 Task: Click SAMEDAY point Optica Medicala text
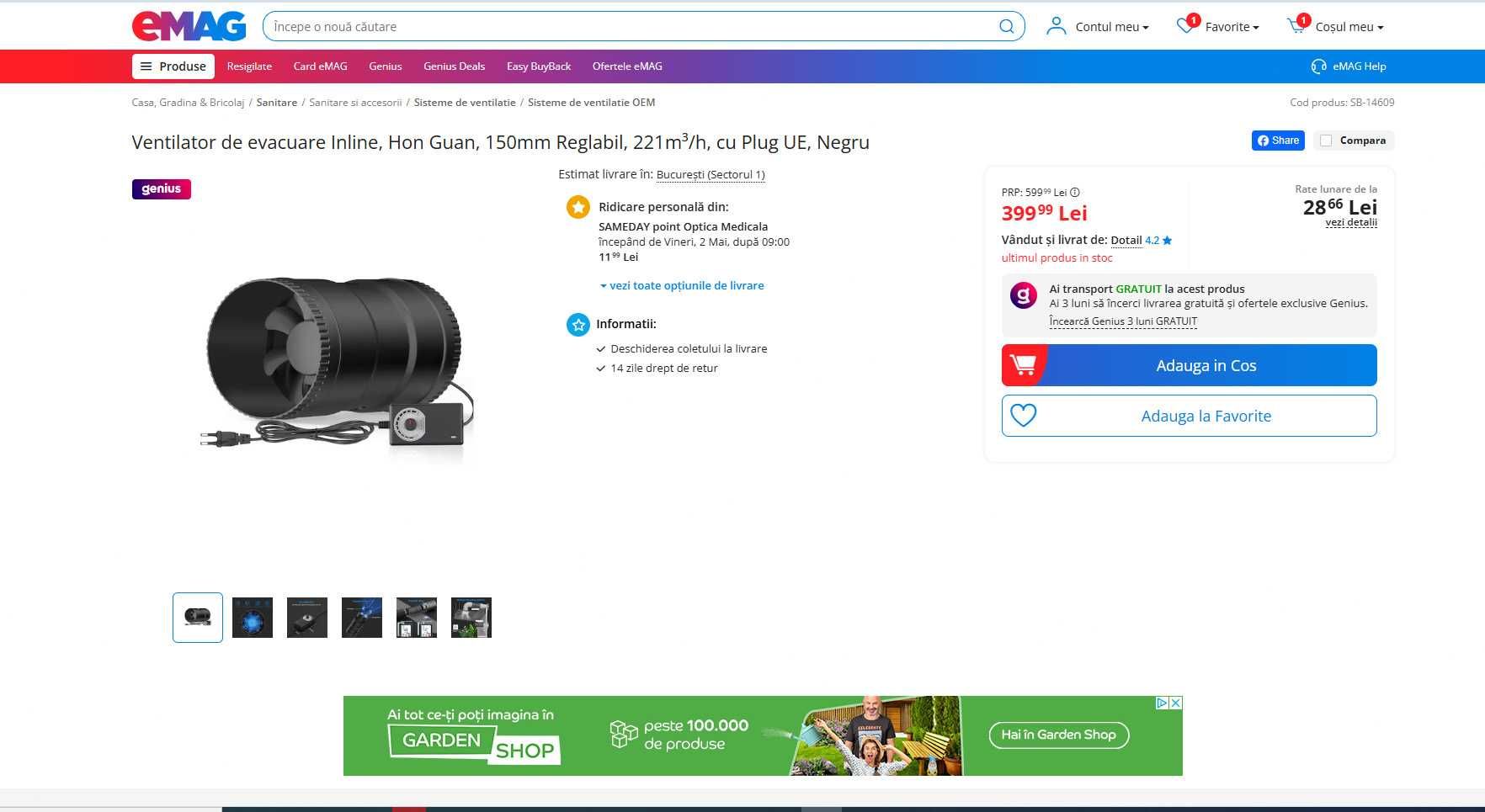[x=683, y=227]
